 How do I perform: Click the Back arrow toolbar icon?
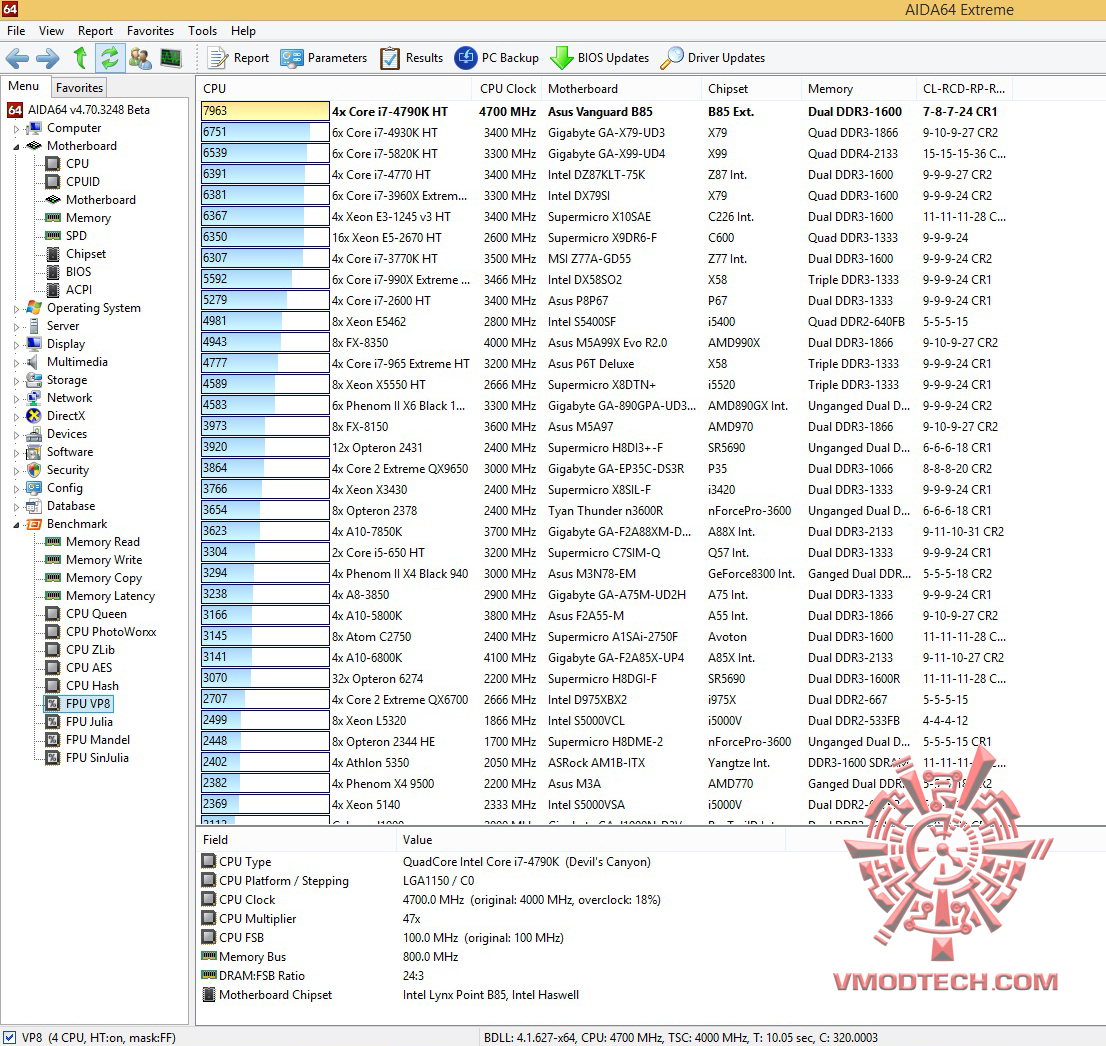tap(17, 58)
